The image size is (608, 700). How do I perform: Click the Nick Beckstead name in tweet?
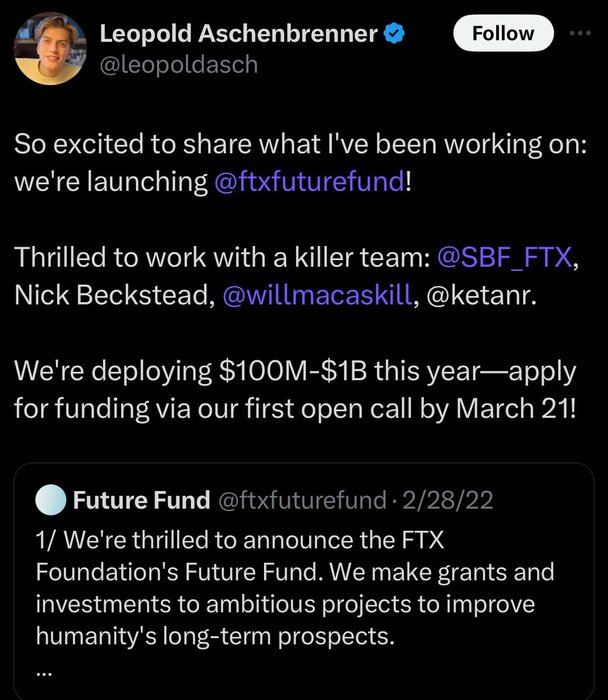click(x=107, y=299)
